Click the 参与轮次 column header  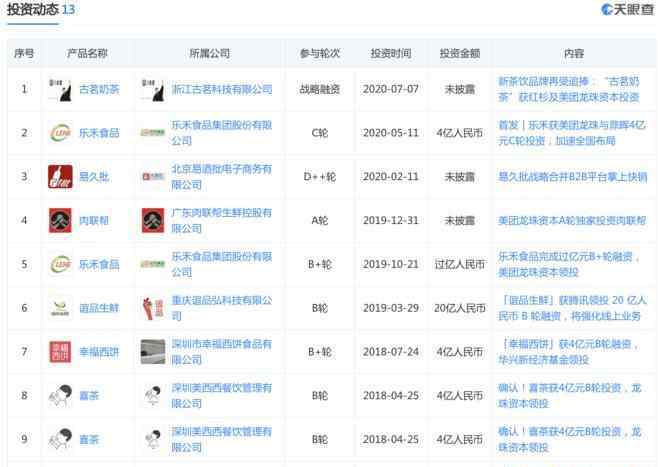tap(320, 53)
